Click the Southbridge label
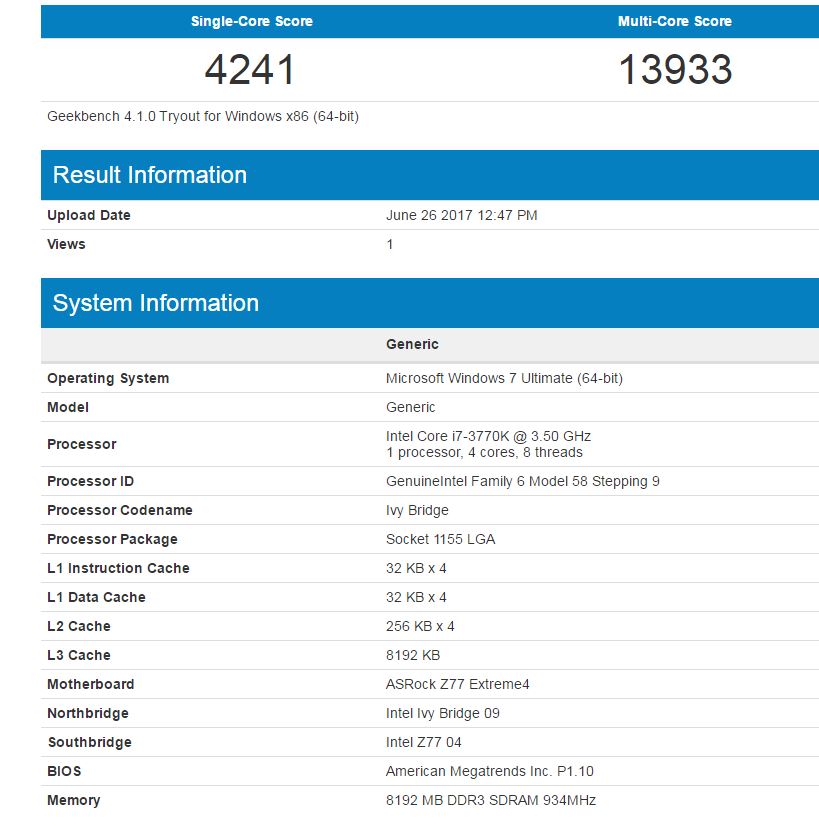Image resolution: width=819 pixels, height=831 pixels. 90,742
